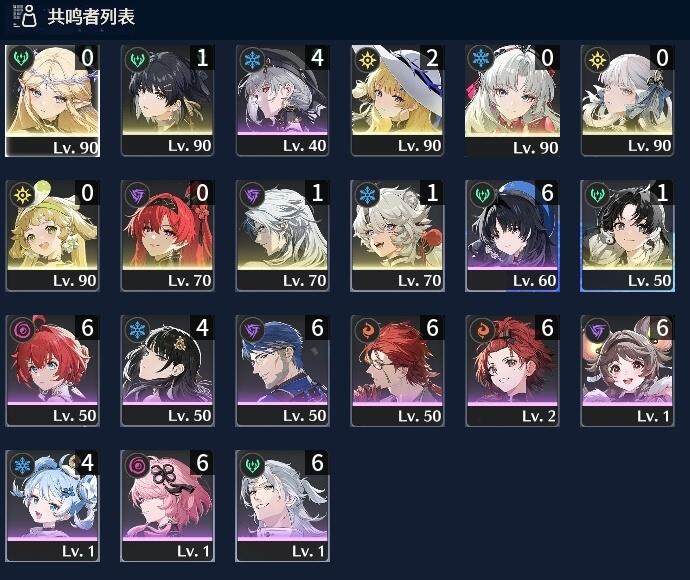The height and width of the screenshot is (580, 690).
Task: Click the green Aero icon on the blue-beret Lv. 60 card
Action: [483, 195]
